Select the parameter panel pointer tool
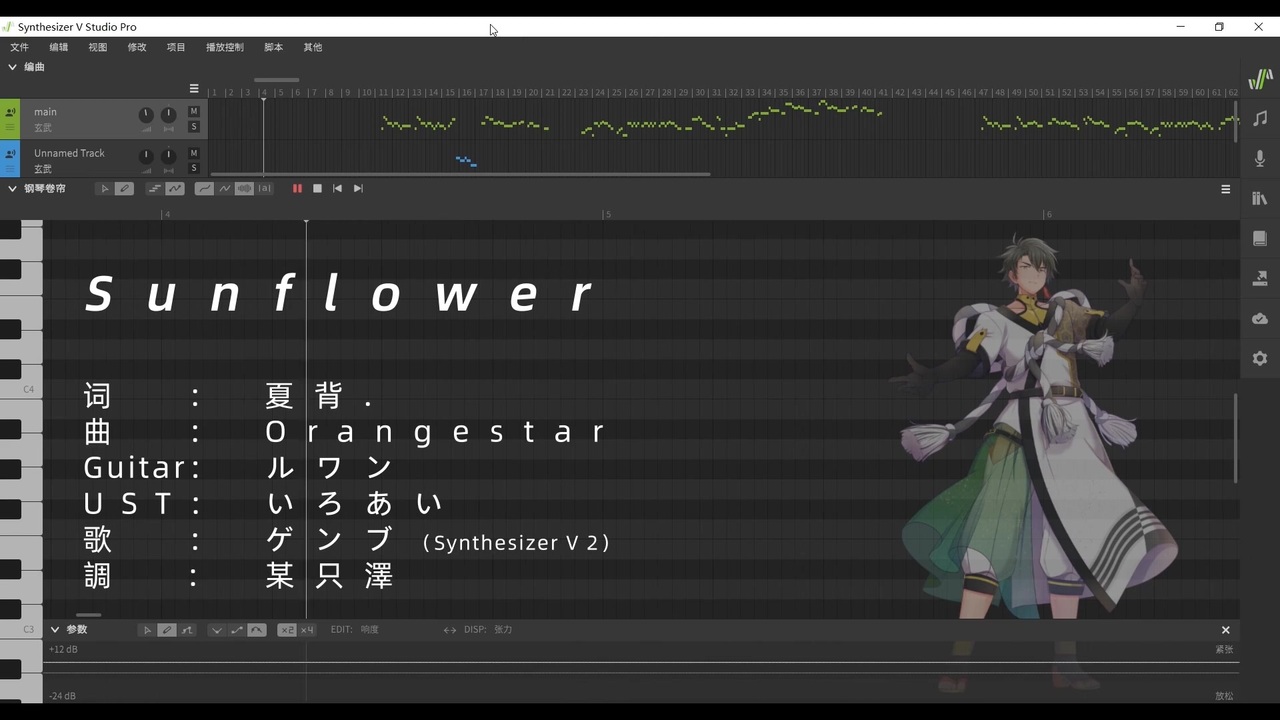This screenshot has width=1280, height=720. coord(147,630)
